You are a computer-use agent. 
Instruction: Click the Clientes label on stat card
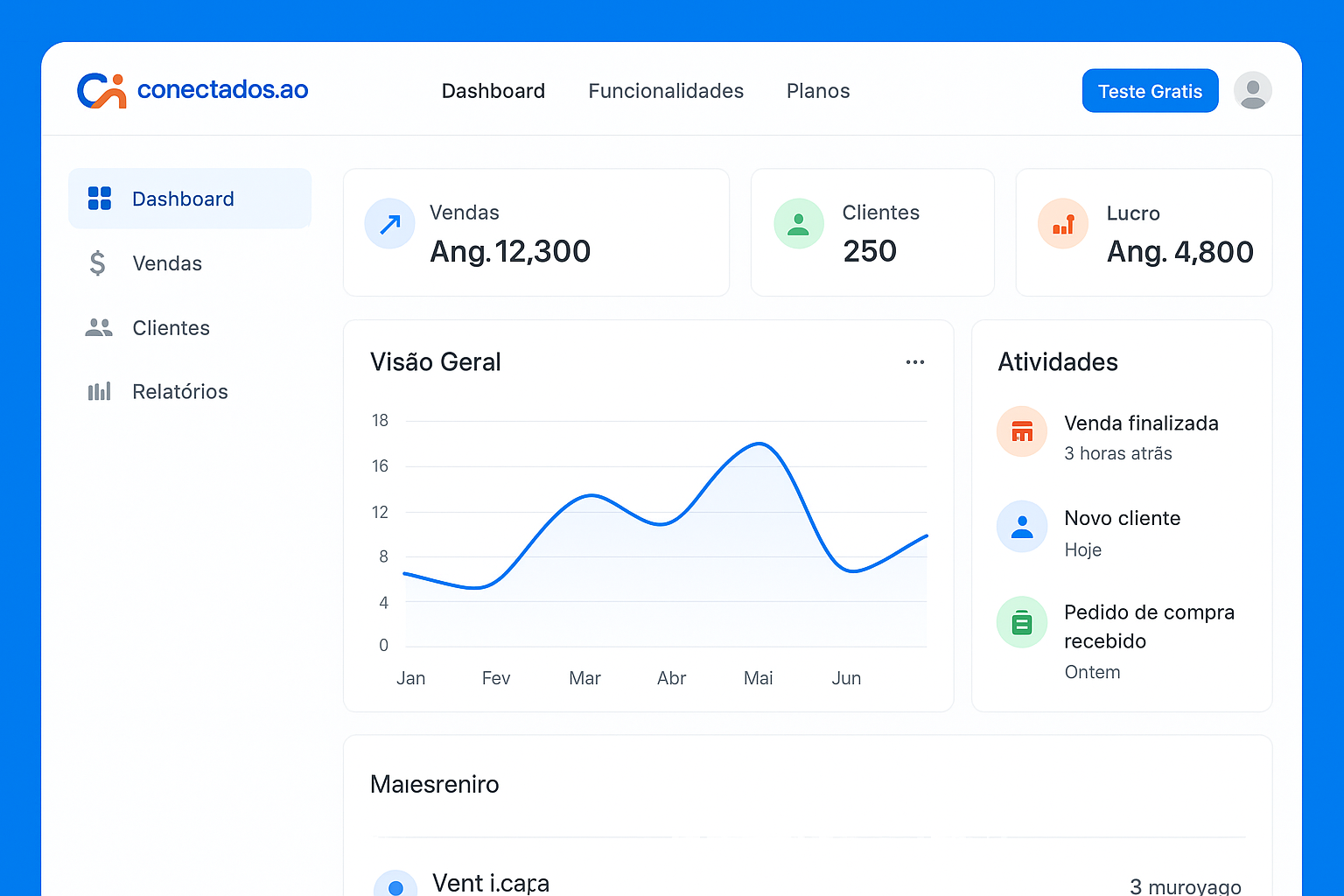[x=881, y=213]
